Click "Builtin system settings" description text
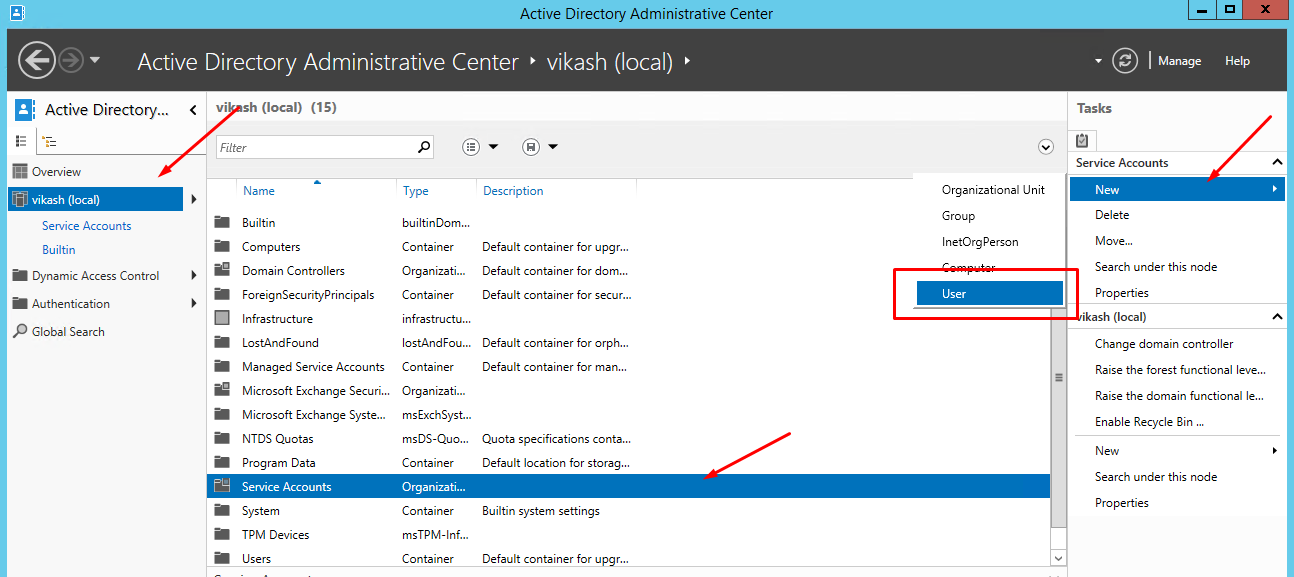This screenshot has width=1294, height=577. tap(541, 511)
